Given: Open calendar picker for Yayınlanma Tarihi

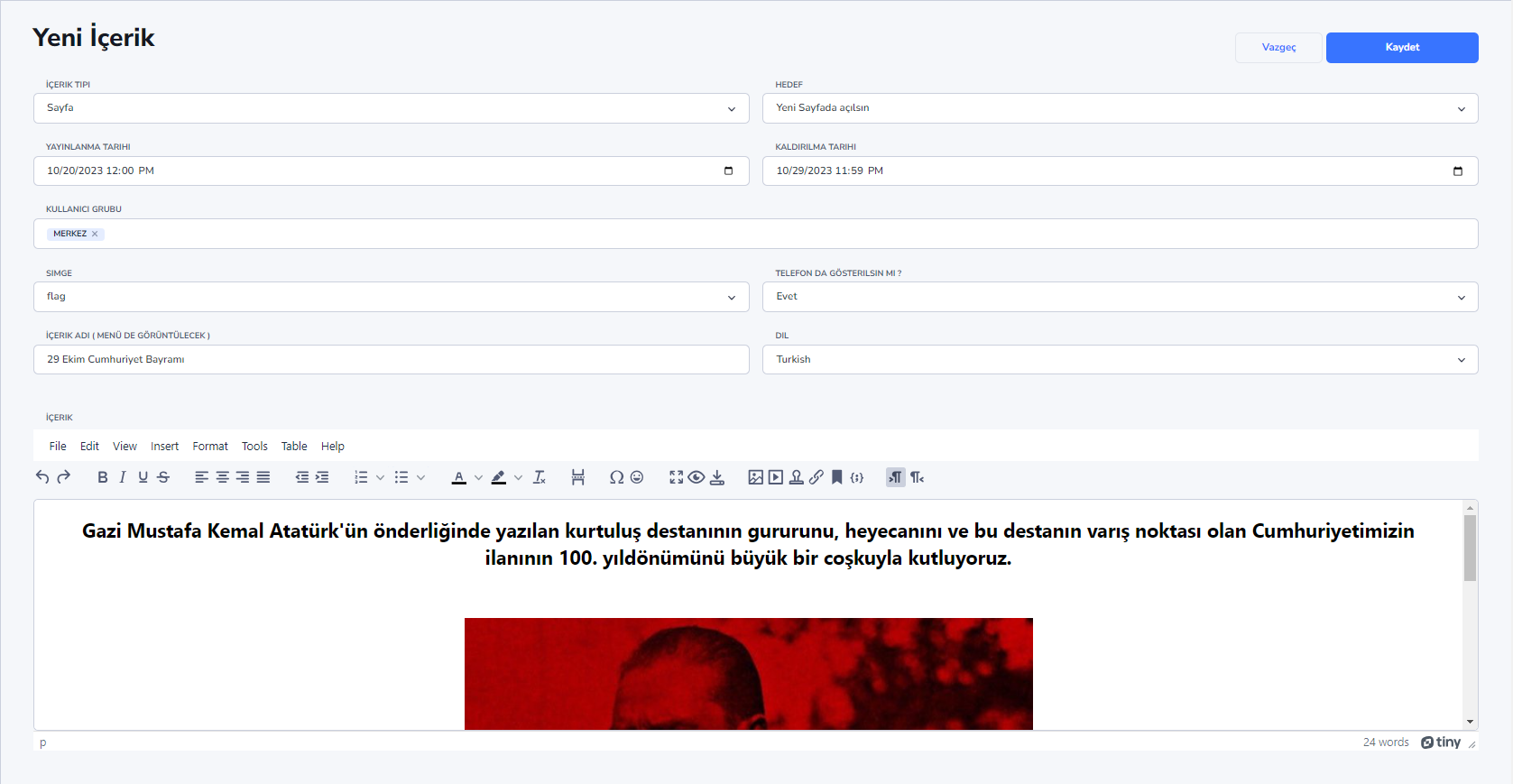Looking at the screenshot, I should tap(729, 171).
